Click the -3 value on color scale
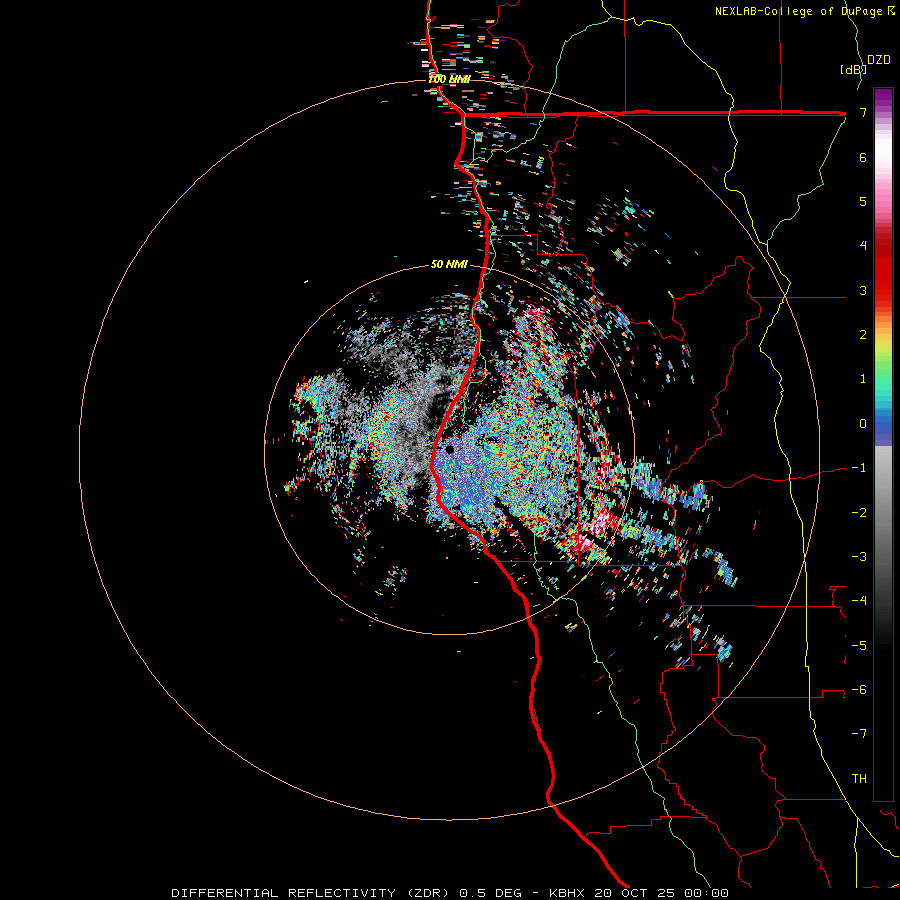The width and height of the screenshot is (900, 900). click(859, 557)
